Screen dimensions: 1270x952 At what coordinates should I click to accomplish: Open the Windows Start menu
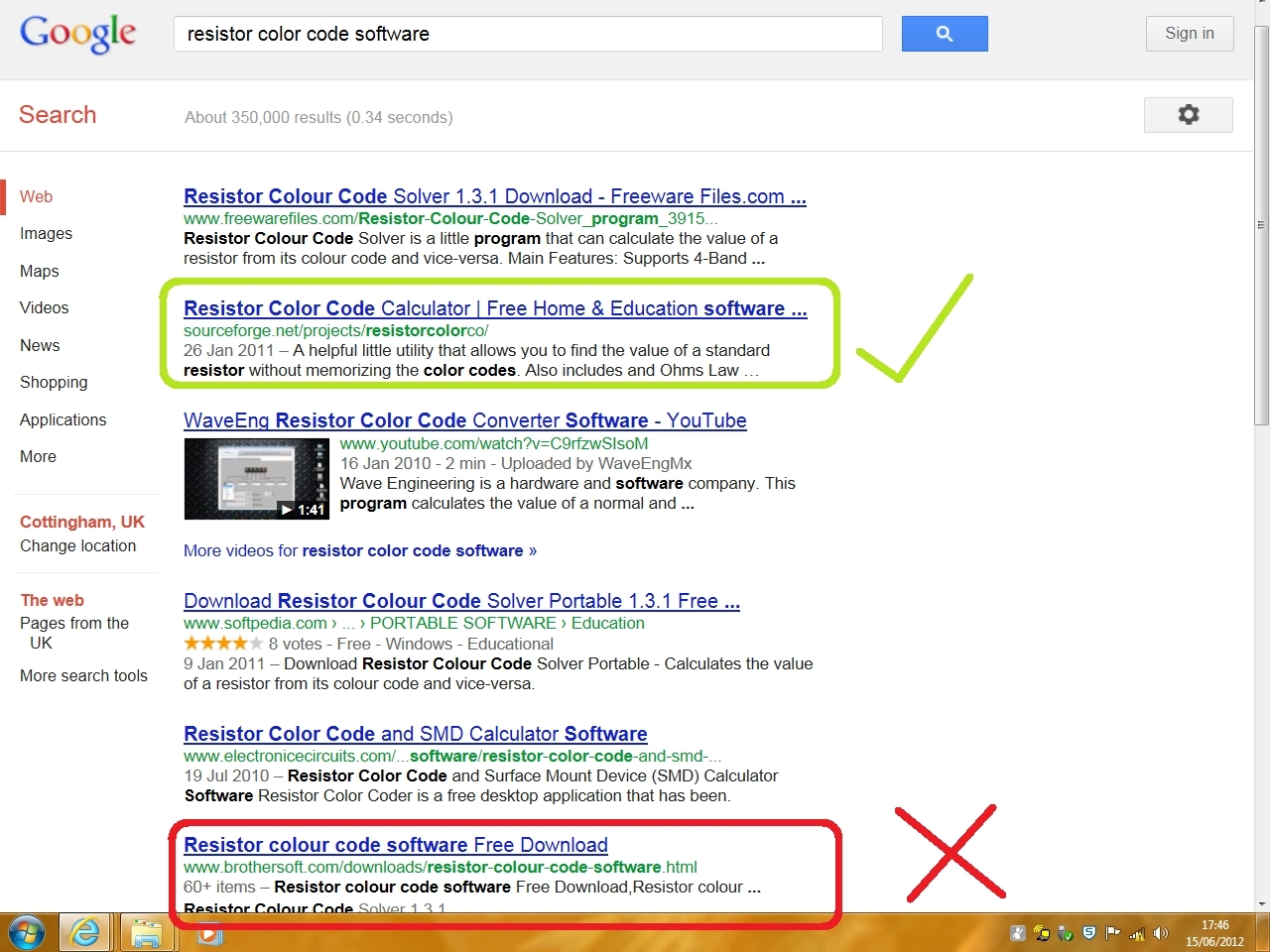tap(27, 933)
